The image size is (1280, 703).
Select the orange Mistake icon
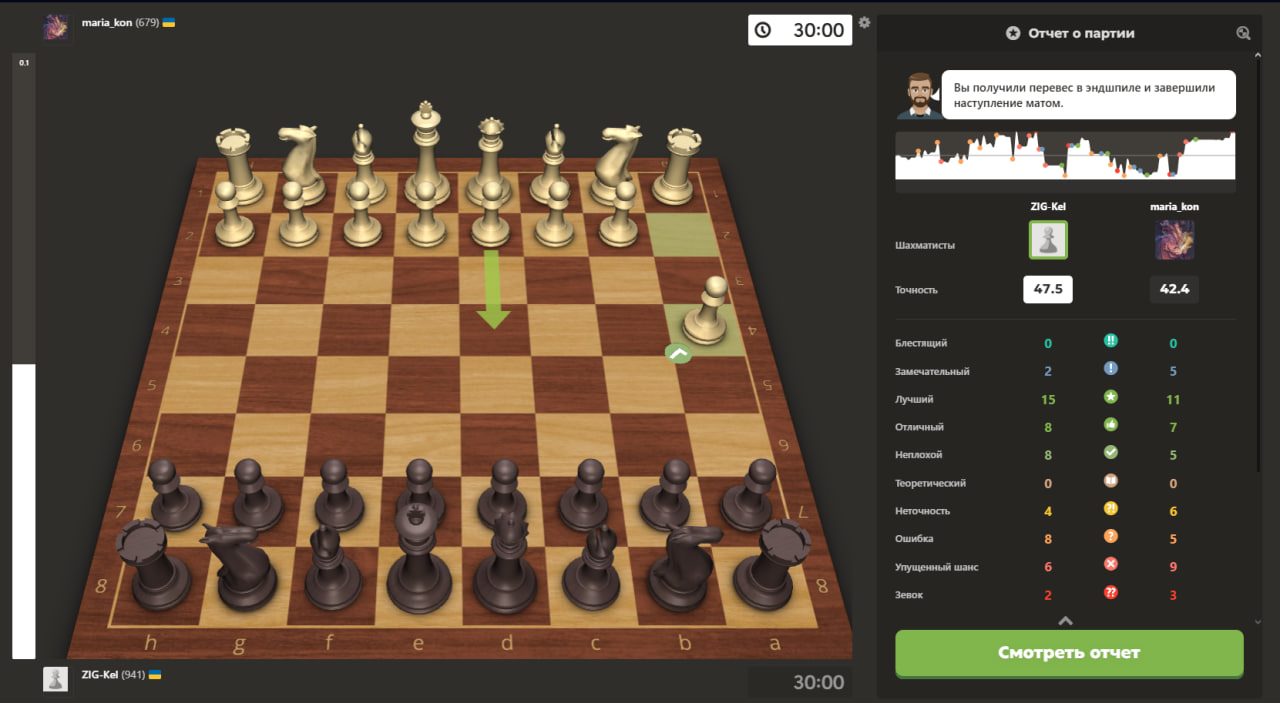point(1110,538)
